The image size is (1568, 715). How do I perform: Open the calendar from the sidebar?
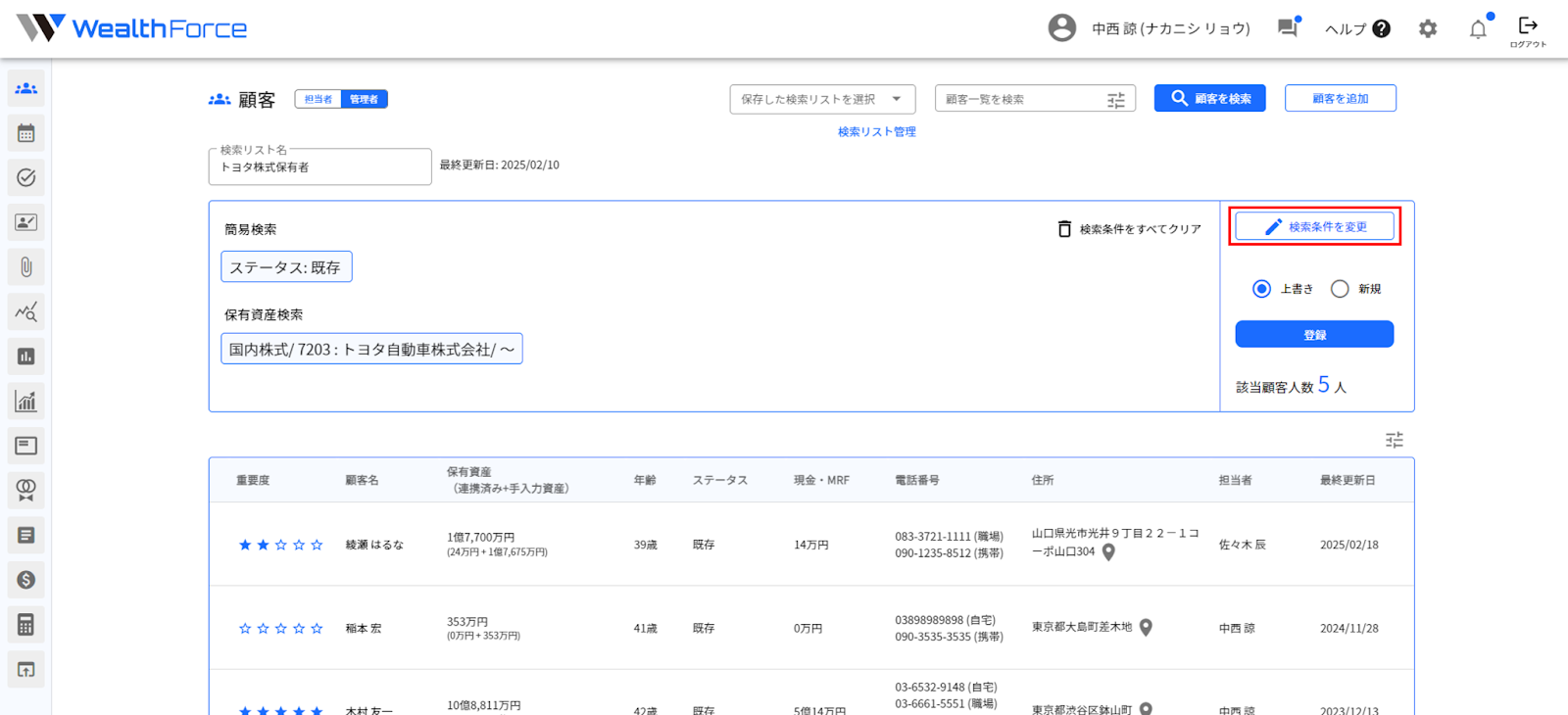(x=26, y=133)
